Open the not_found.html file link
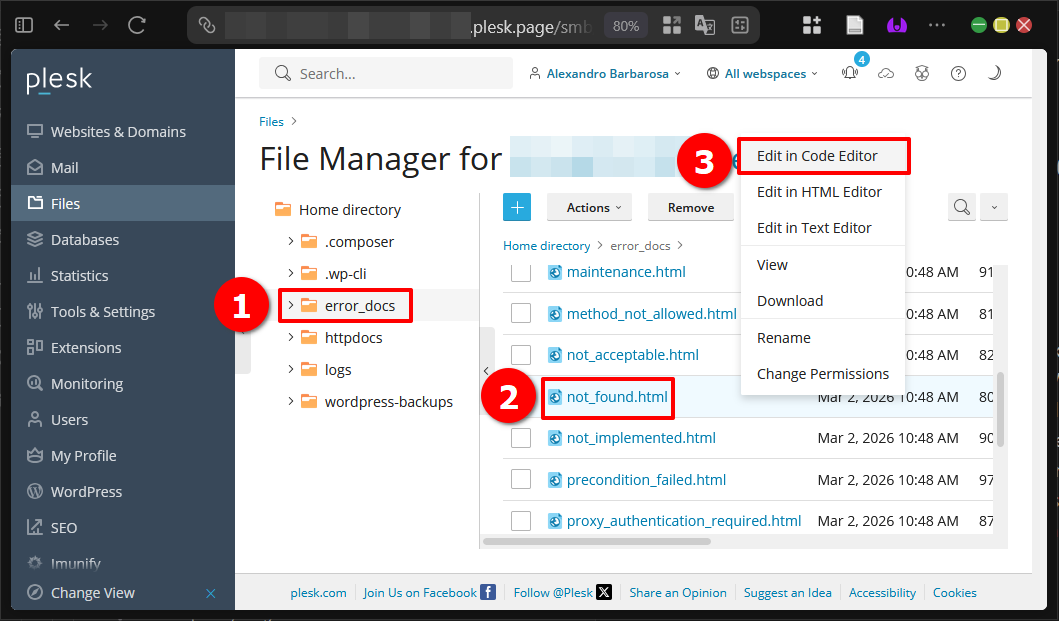 (x=617, y=397)
